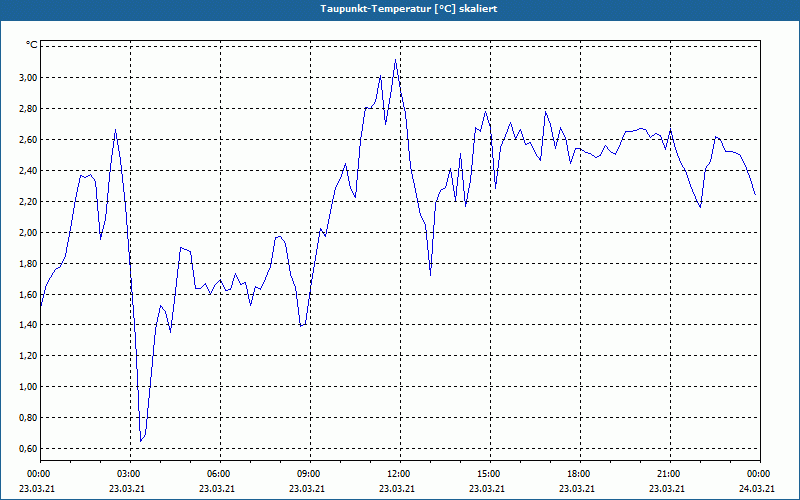Click the 09:00 time label
This screenshot has height=500, width=800.
click(310, 474)
